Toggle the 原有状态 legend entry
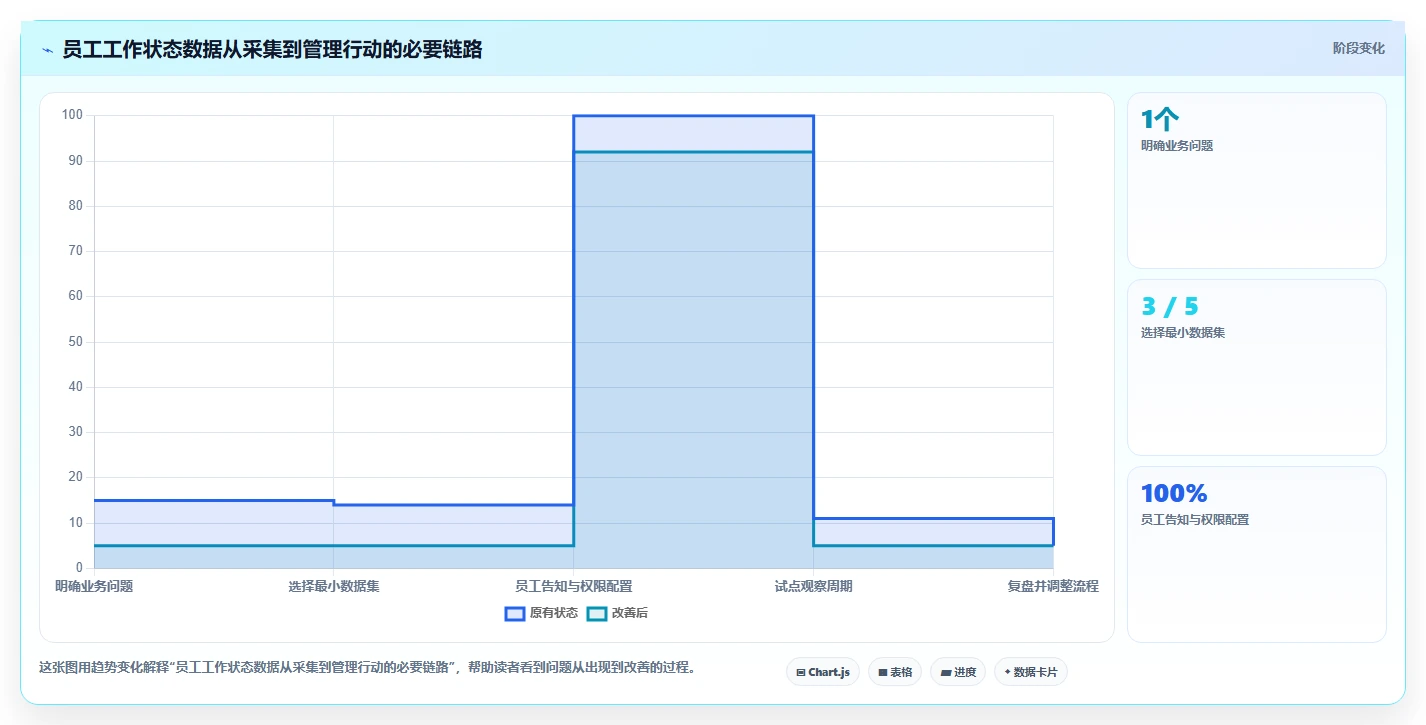 click(x=541, y=613)
